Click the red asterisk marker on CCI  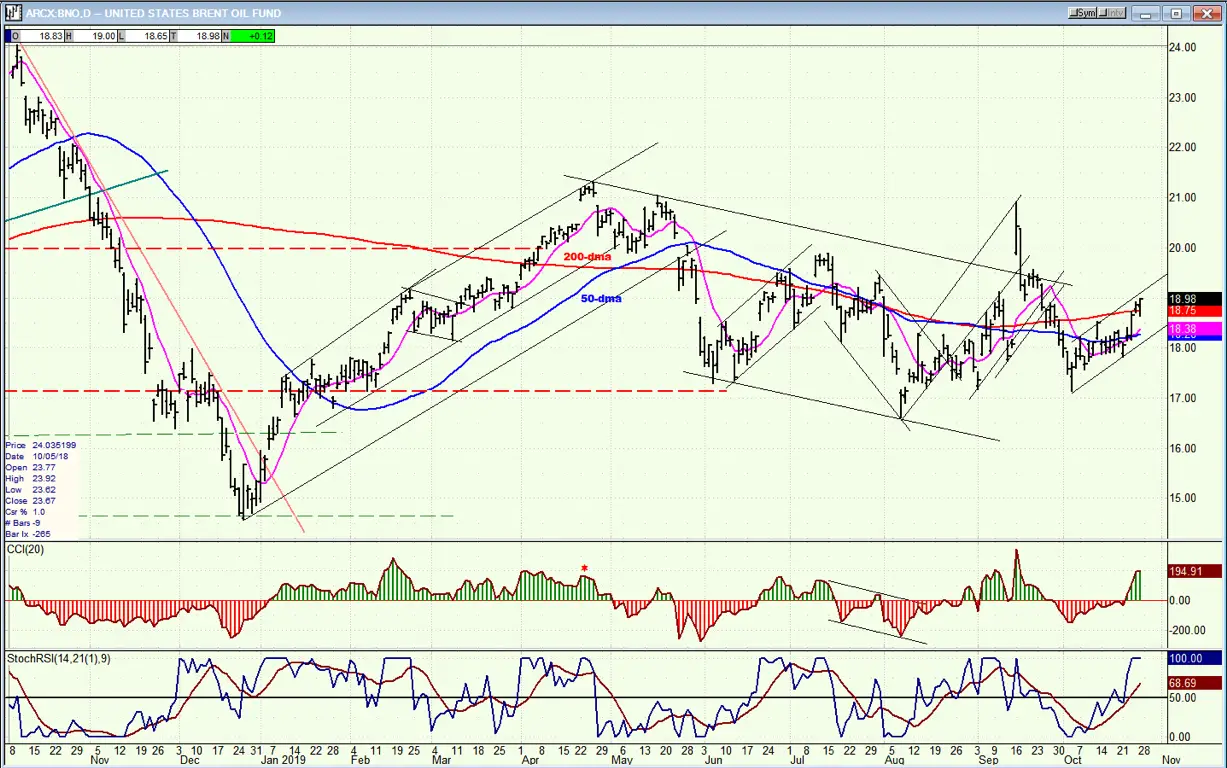pyautogui.click(x=585, y=569)
